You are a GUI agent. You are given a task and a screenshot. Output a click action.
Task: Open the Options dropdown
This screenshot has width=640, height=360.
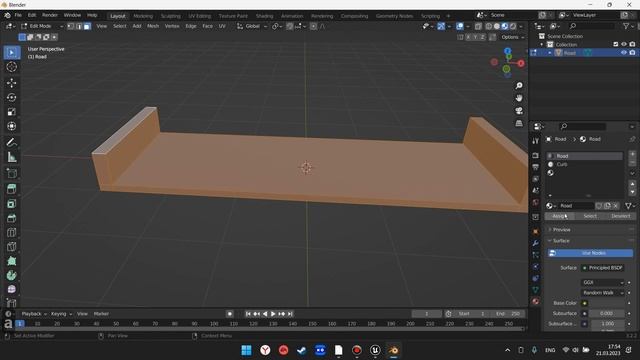(x=512, y=37)
